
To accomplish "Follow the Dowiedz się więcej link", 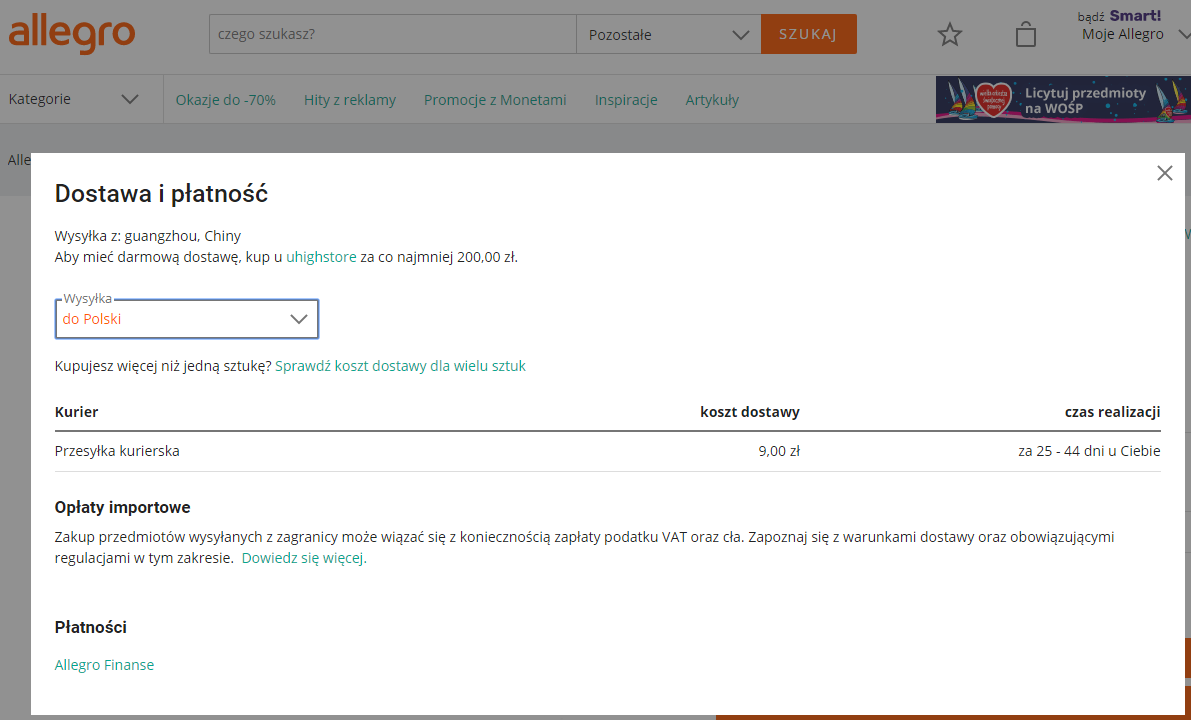I will (304, 559).
